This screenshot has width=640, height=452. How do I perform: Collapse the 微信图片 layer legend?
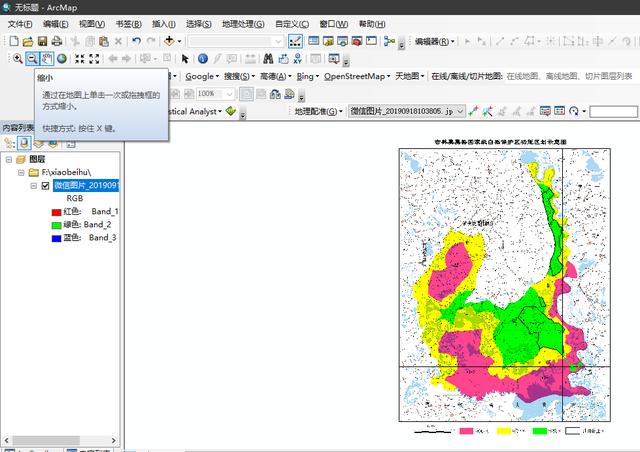[33, 186]
